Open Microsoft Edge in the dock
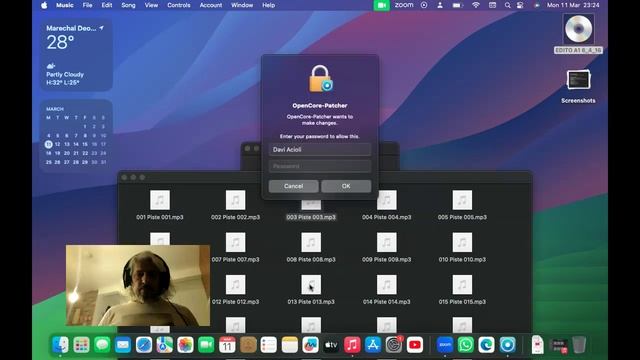 (x=487, y=345)
